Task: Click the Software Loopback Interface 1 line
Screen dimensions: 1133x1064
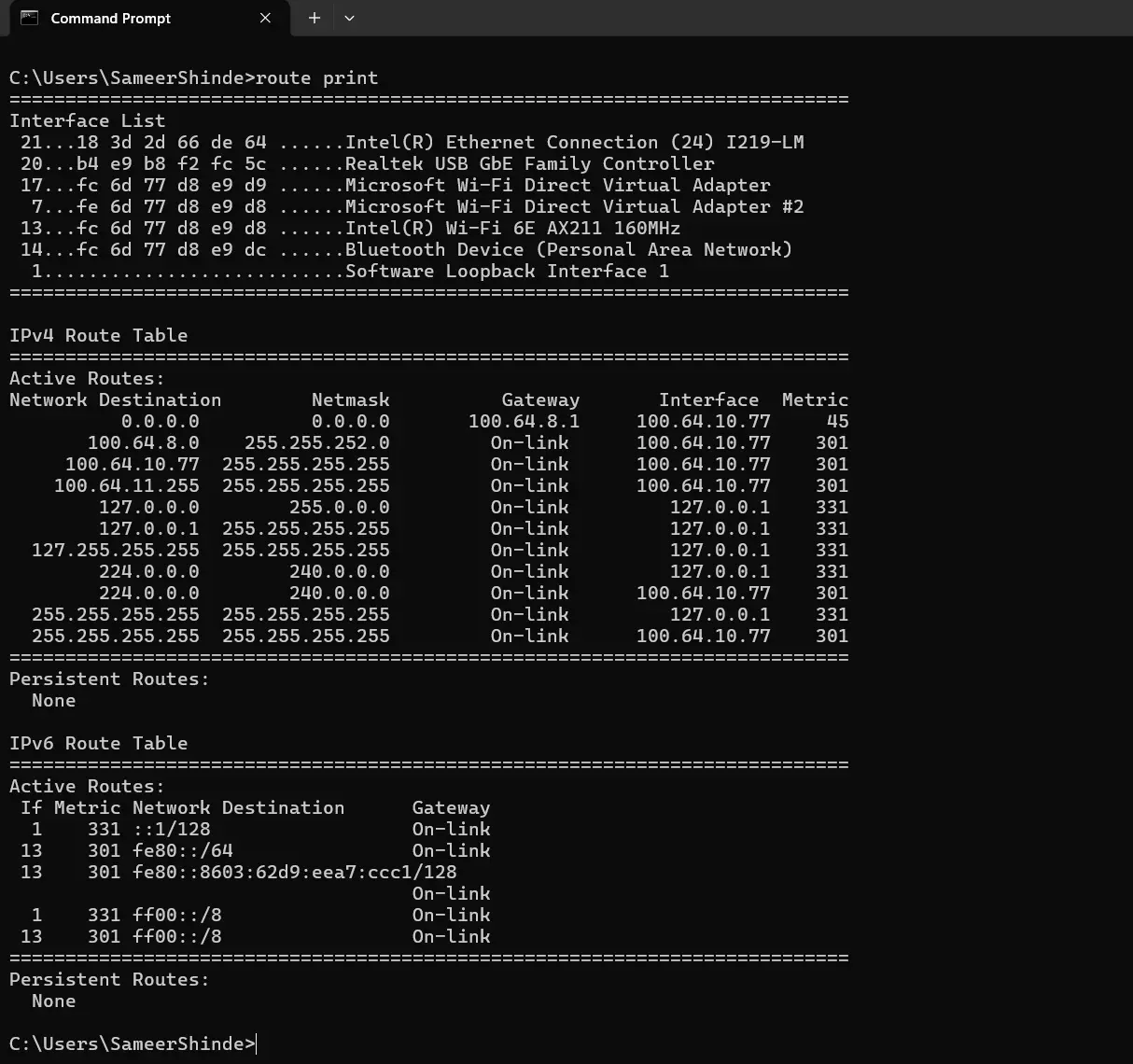Action: click(350, 271)
